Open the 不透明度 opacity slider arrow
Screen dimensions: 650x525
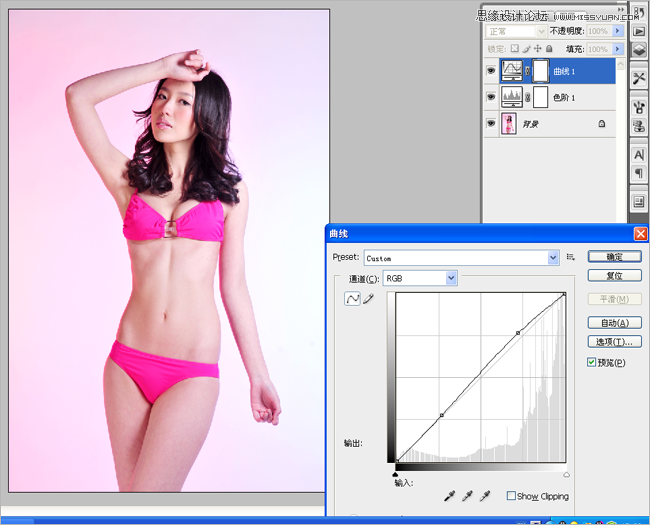tap(618, 31)
